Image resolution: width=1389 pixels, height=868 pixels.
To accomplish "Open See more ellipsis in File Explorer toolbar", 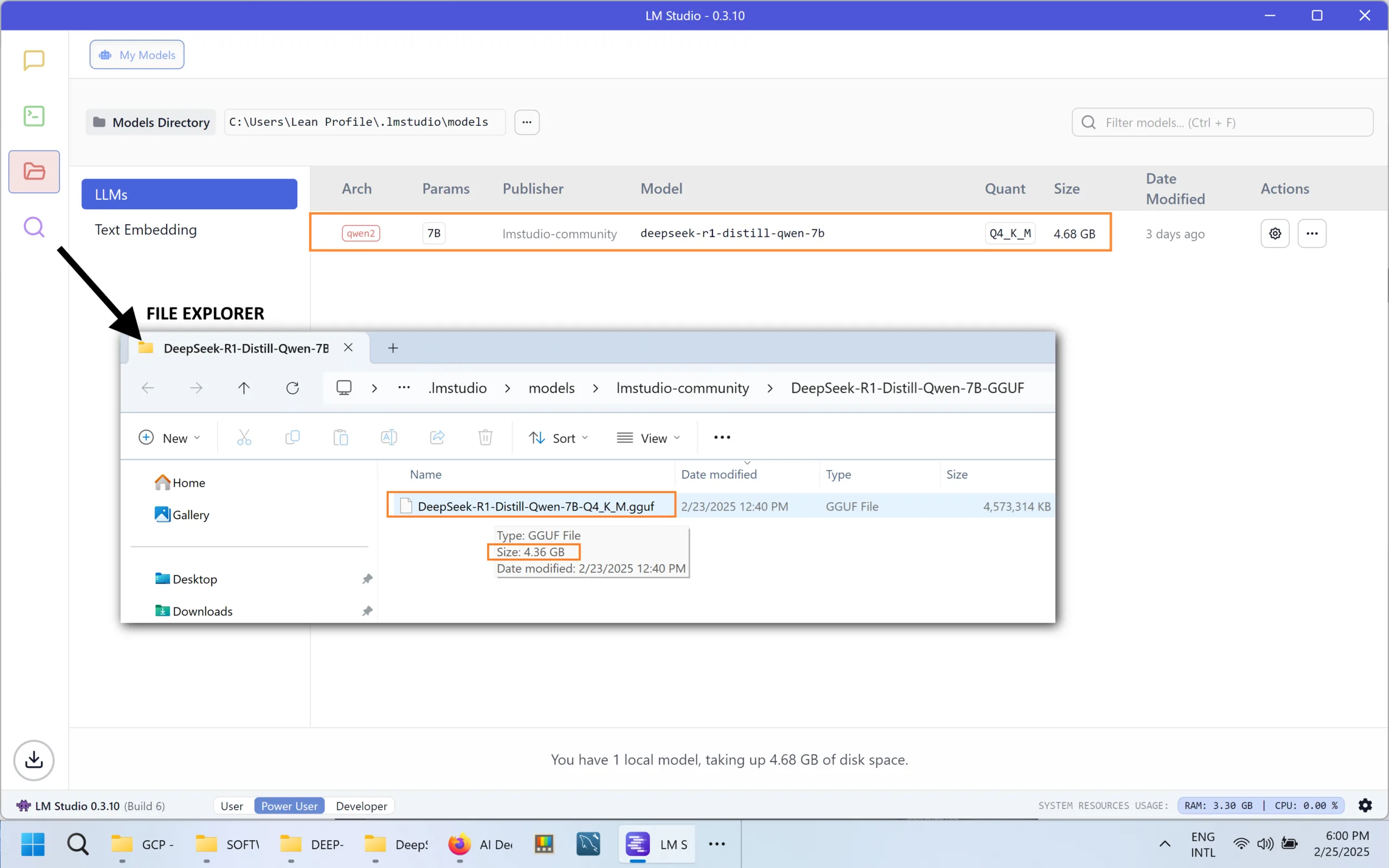I will click(722, 437).
